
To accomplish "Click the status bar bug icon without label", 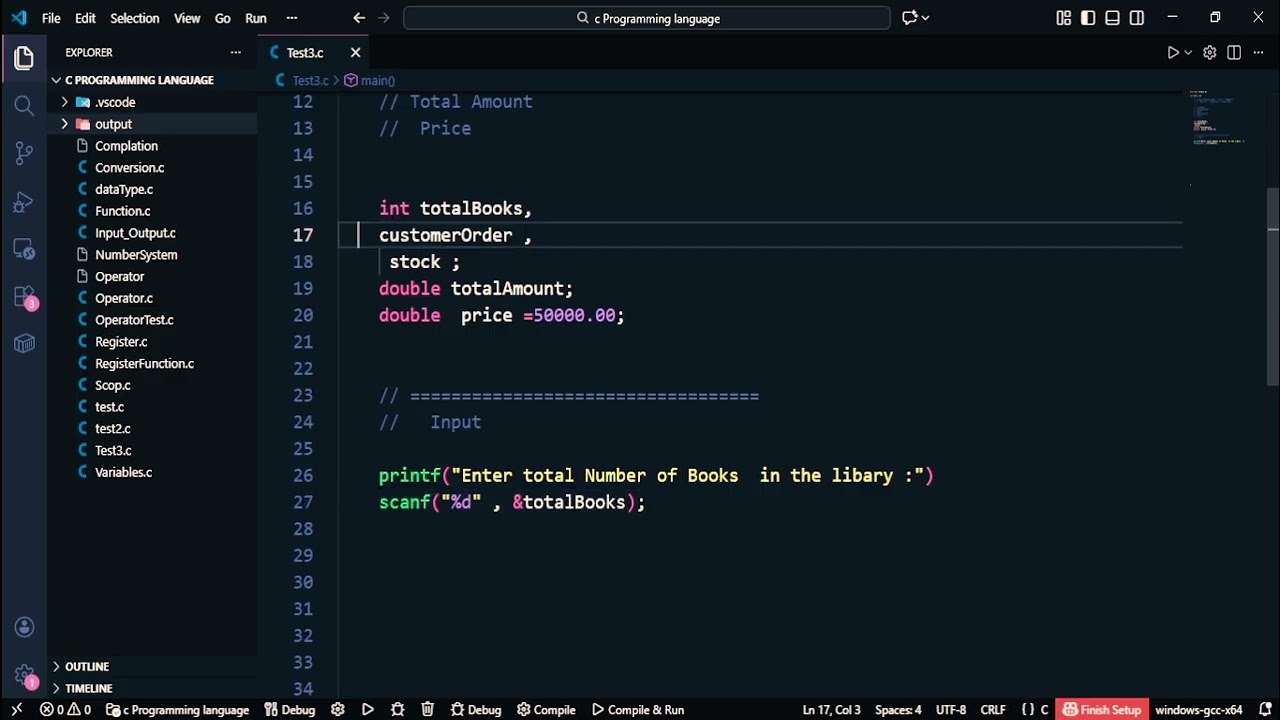I will (398, 710).
